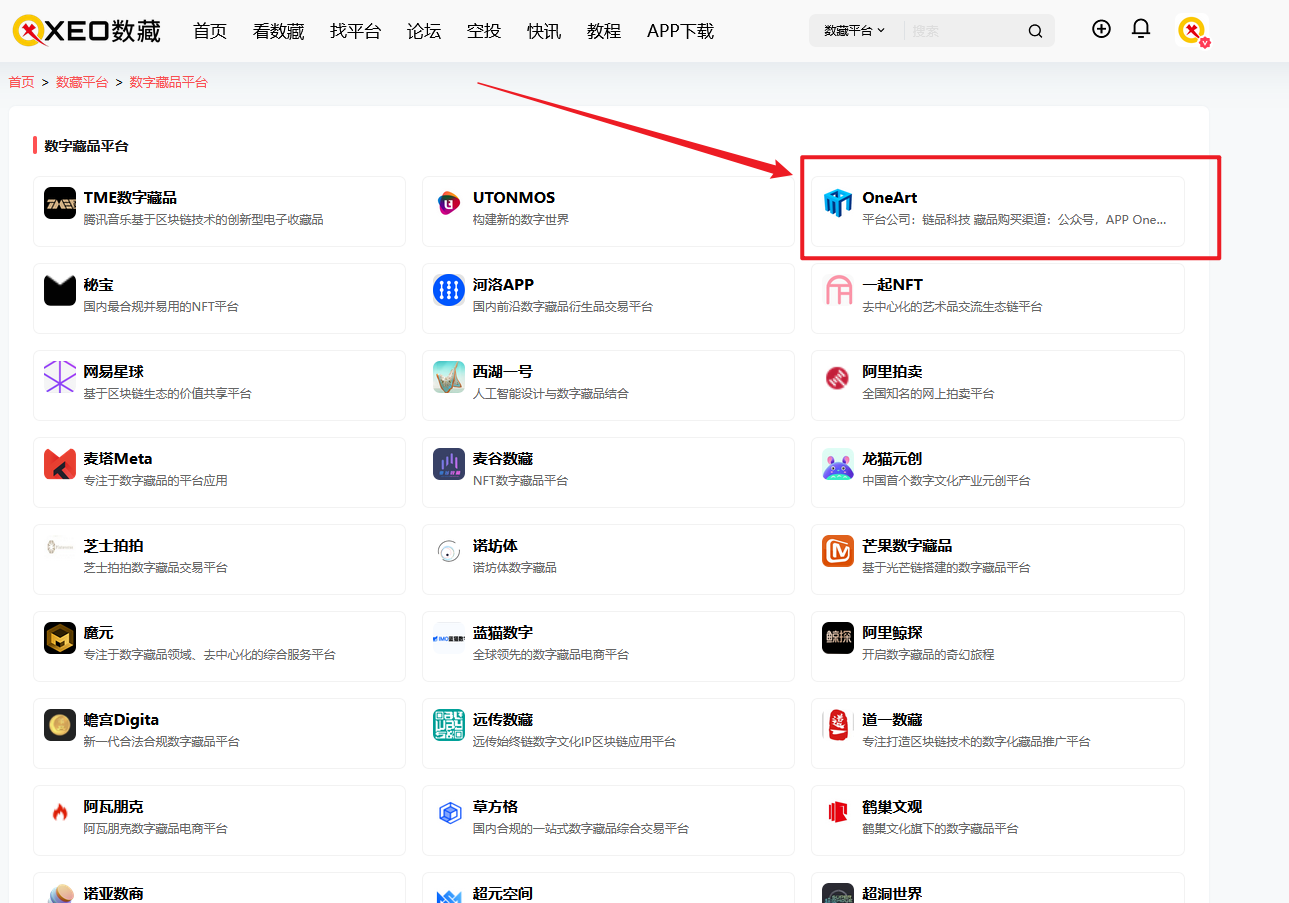Click the text 国内最合规并易用的NFT平台
The width and height of the screenshot is (1289, 903).
tap(161, 306)
